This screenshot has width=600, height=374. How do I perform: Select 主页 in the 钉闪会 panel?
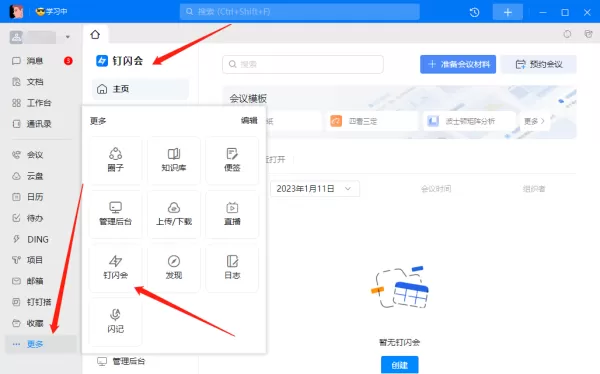point(140,89)
